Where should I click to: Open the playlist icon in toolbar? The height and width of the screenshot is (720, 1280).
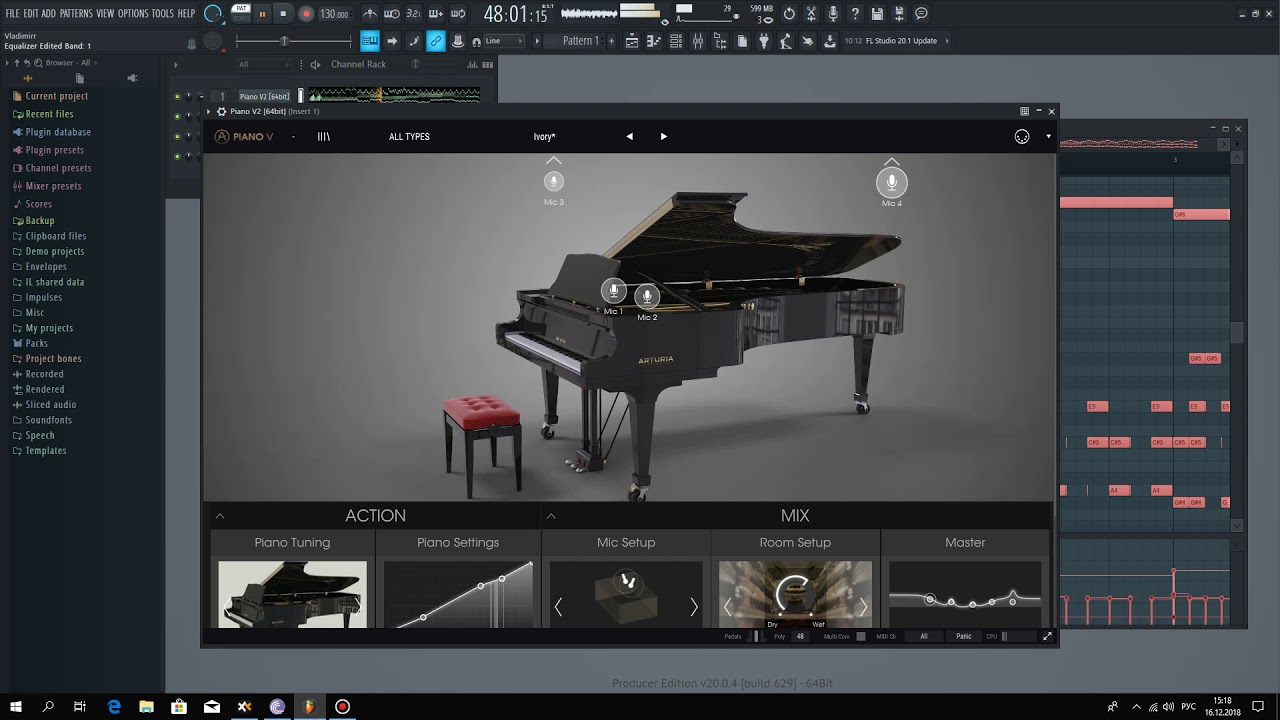pyautogui.click(x=632, y=41)
